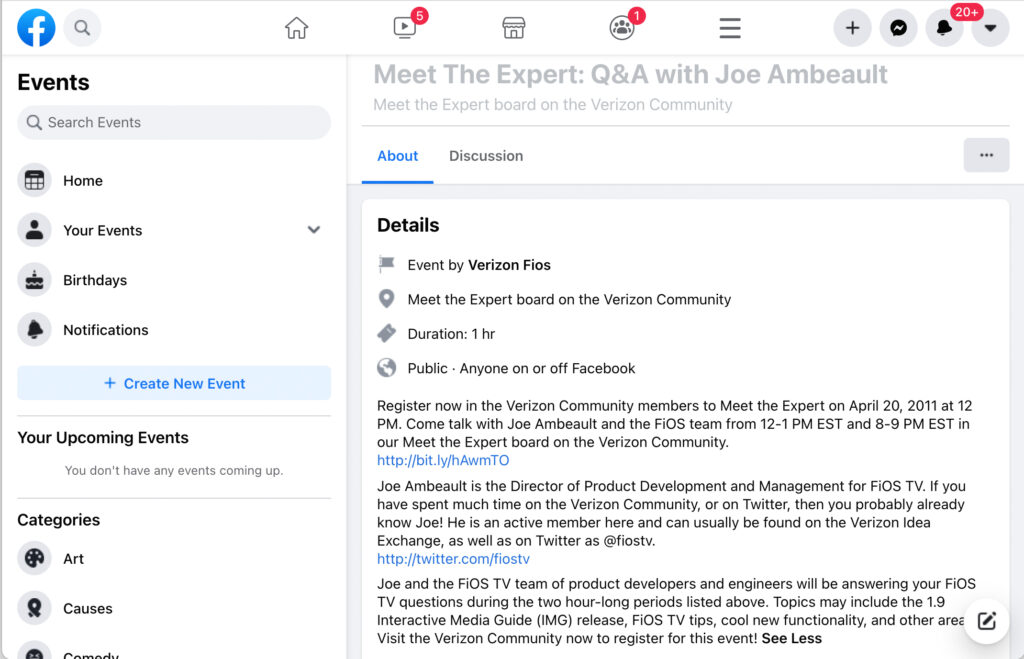Open the Facebook search magnifier

[x=82, y=27]
